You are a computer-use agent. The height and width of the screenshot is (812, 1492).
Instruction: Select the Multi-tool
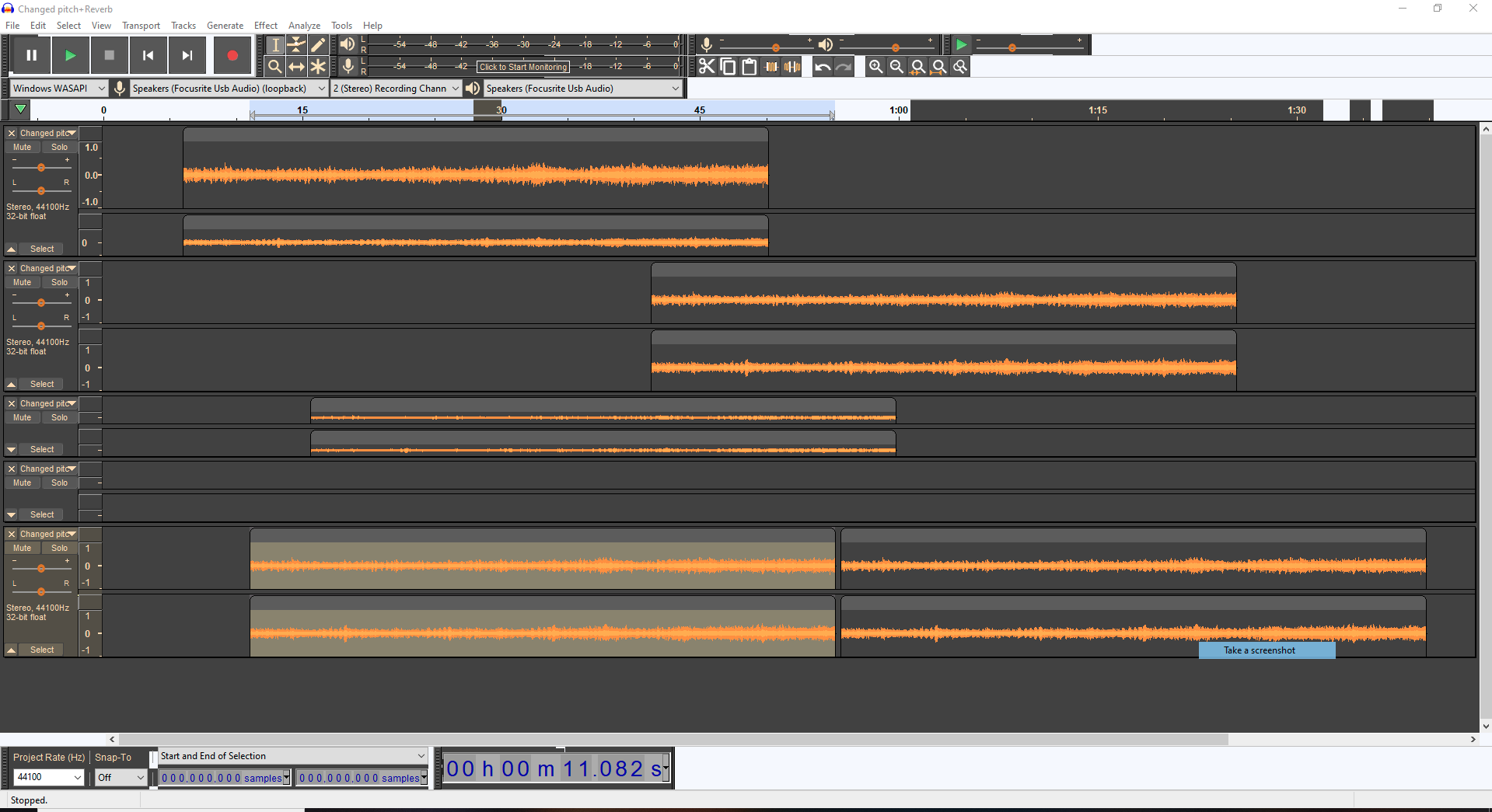point(319,66)
